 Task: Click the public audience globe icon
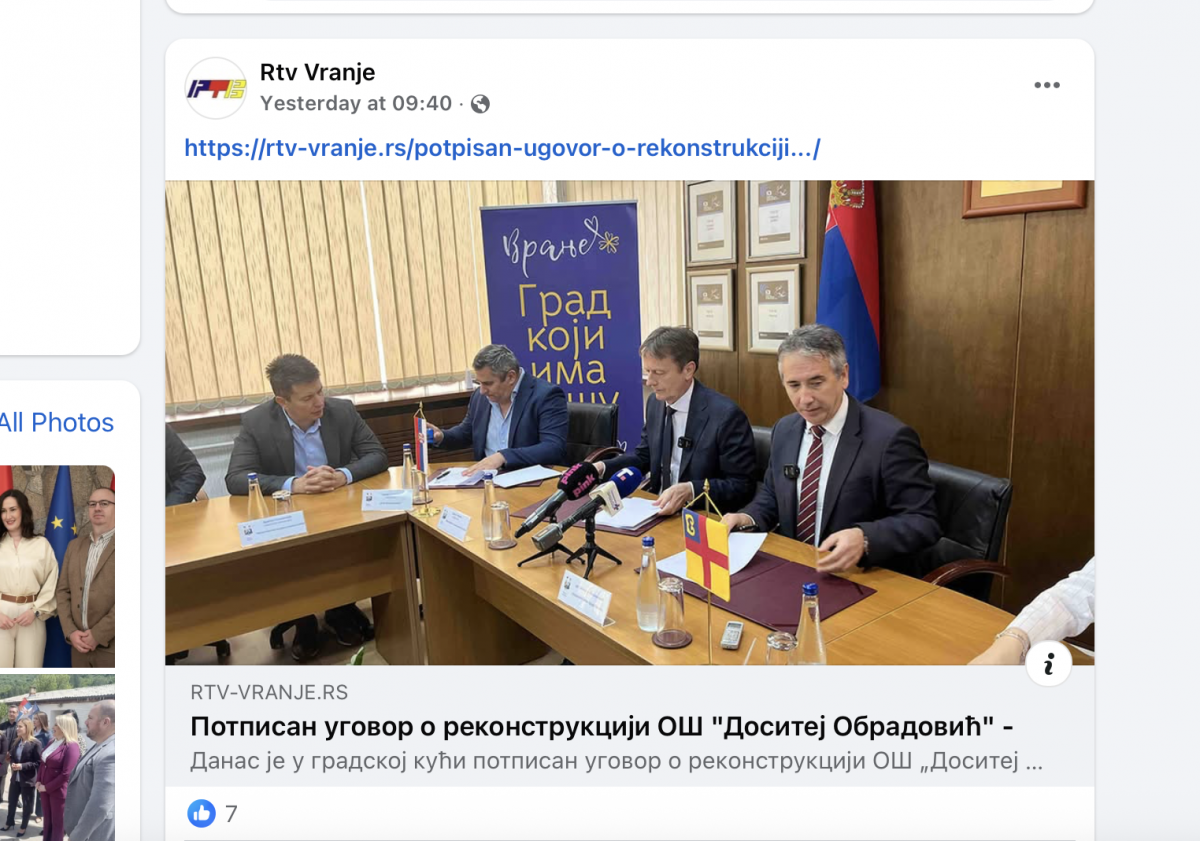[480, 104]
